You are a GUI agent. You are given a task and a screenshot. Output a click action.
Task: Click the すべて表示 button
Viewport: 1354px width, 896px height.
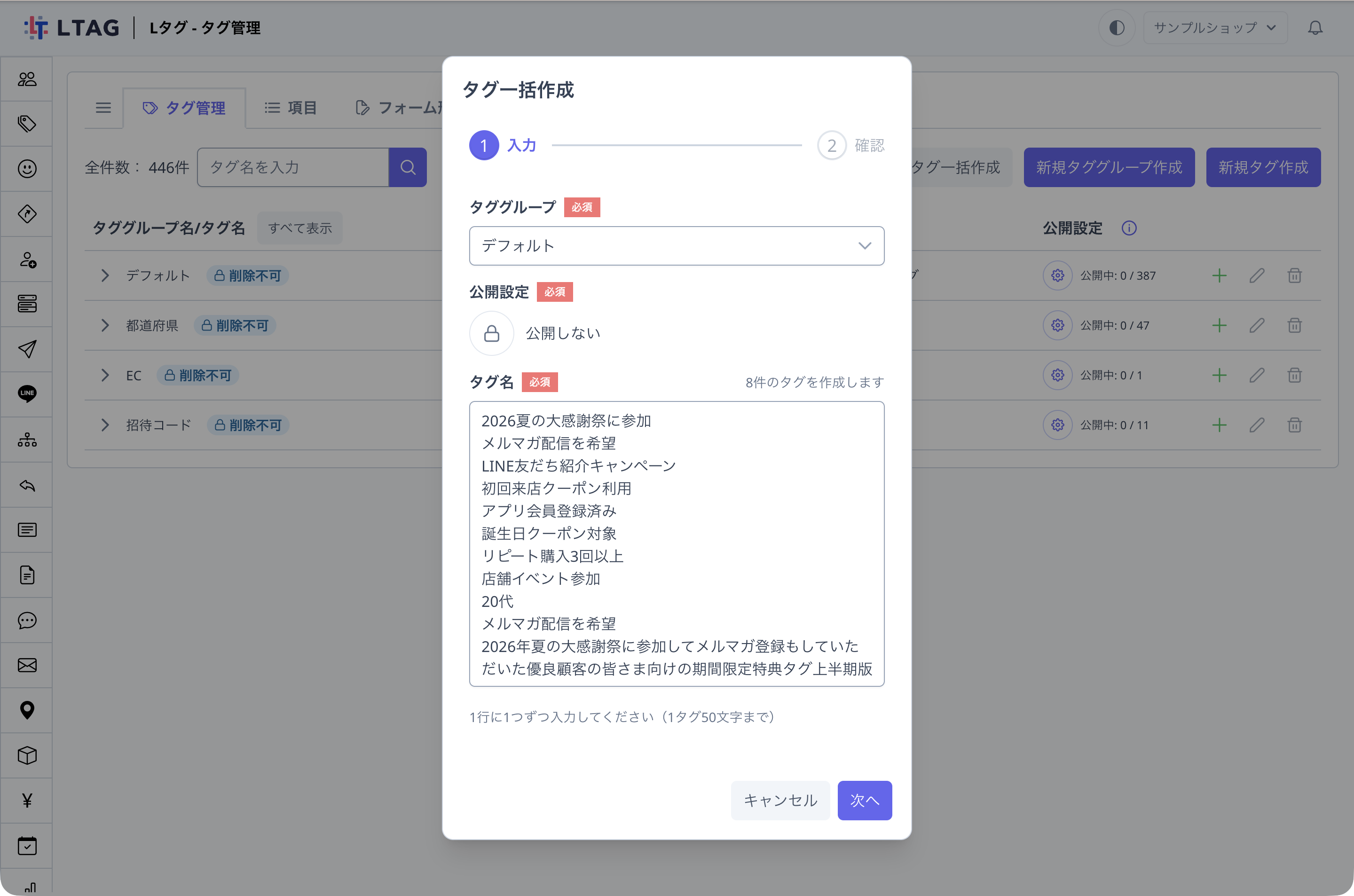pyautogui.click(x=300, y=228)
